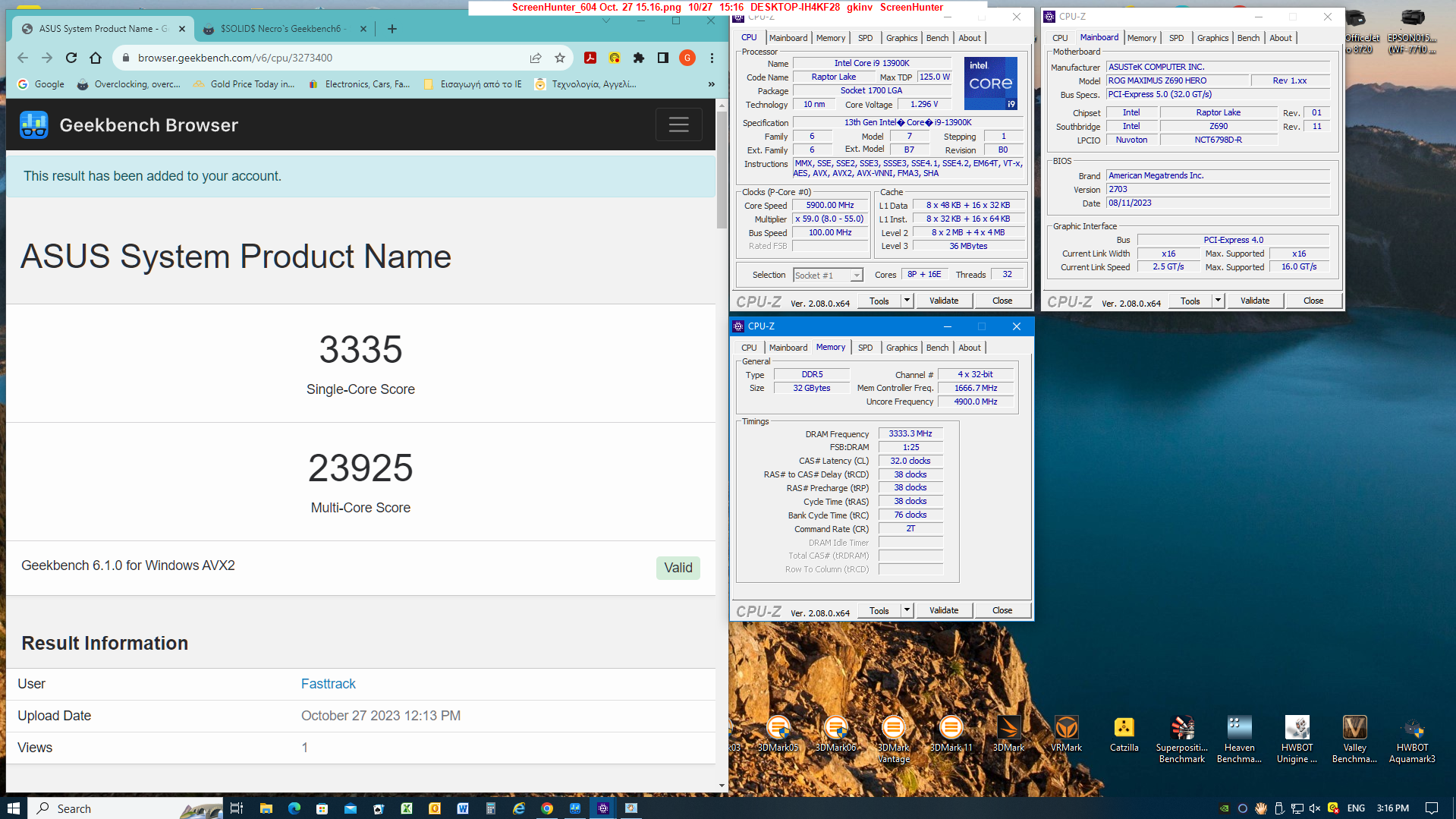The height and width of the screenshot is (819, 1456).
Task: Open the Windows Start menu
Action: (13, 808)
